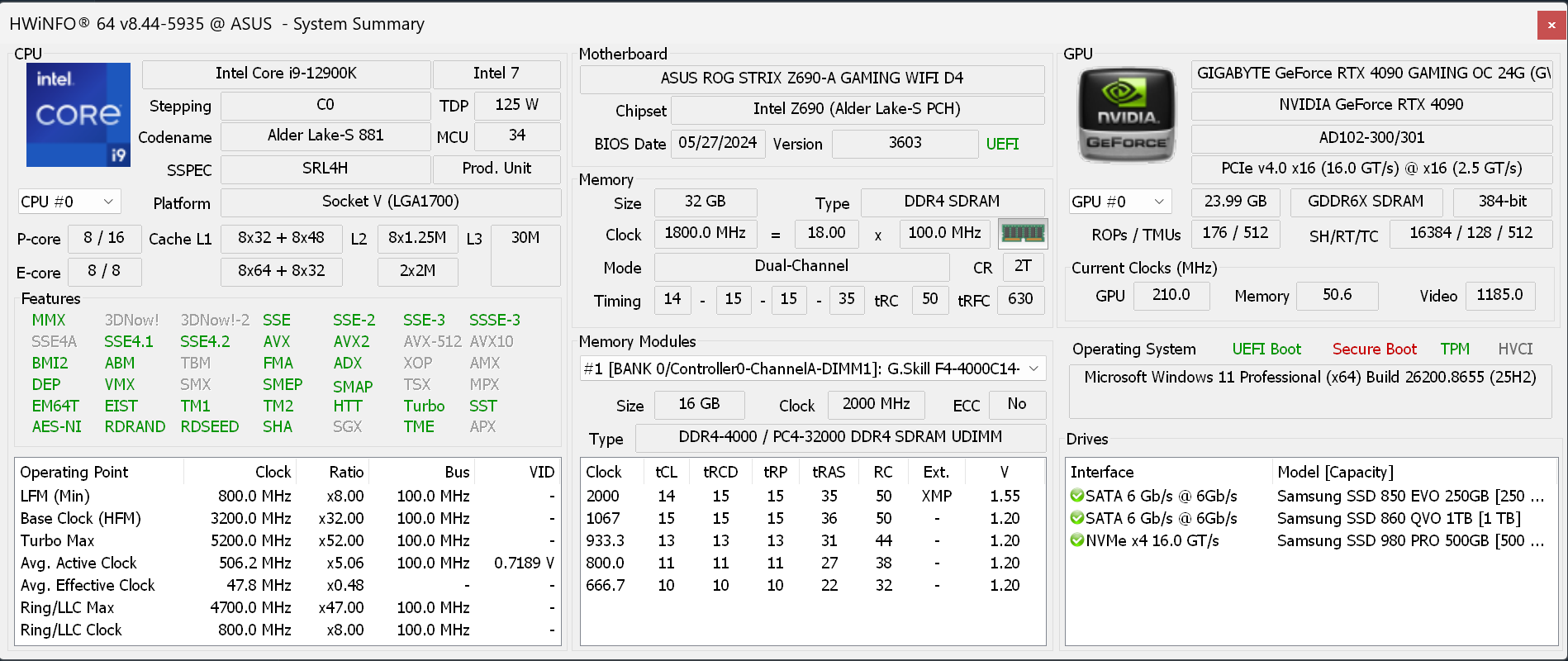Click the "Intel 7" process technology field

click(x=497, y=74)
